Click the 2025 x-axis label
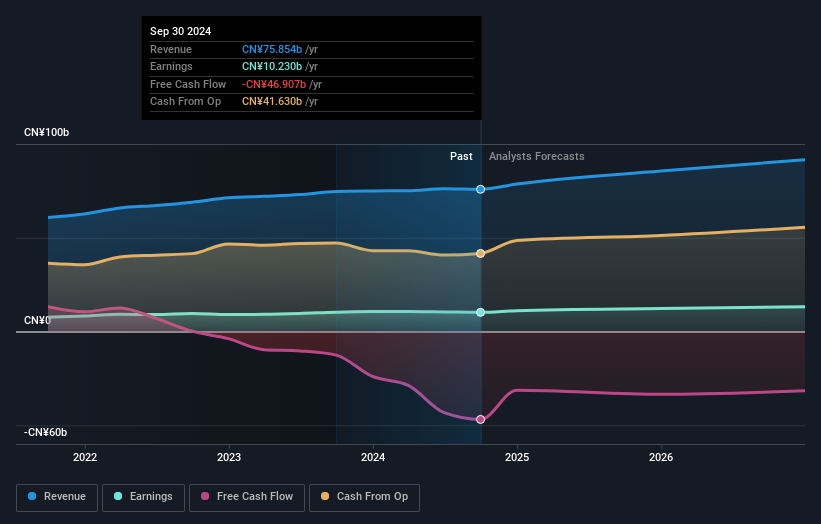The height and width of the screenshot is (524, 821). [517, 457]
